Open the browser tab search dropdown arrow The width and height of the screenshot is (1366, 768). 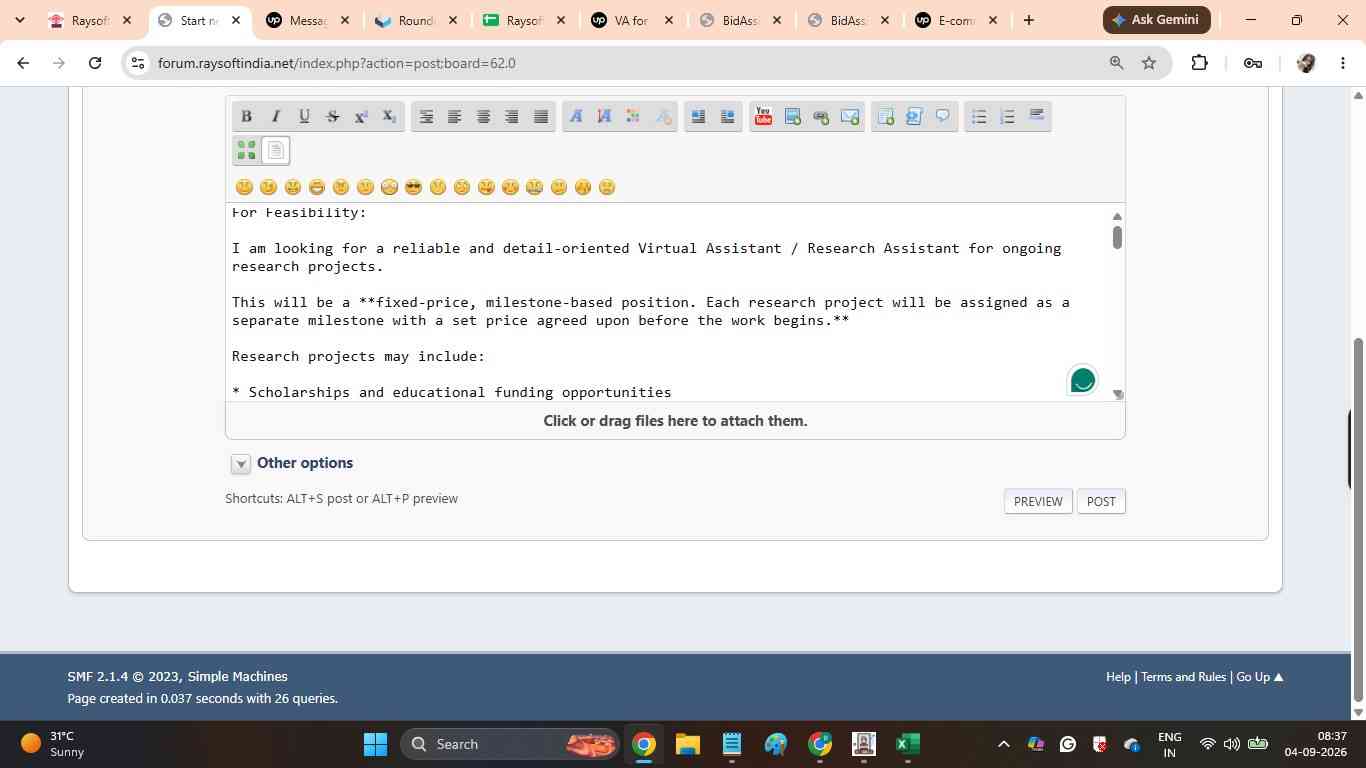[20, 20]
